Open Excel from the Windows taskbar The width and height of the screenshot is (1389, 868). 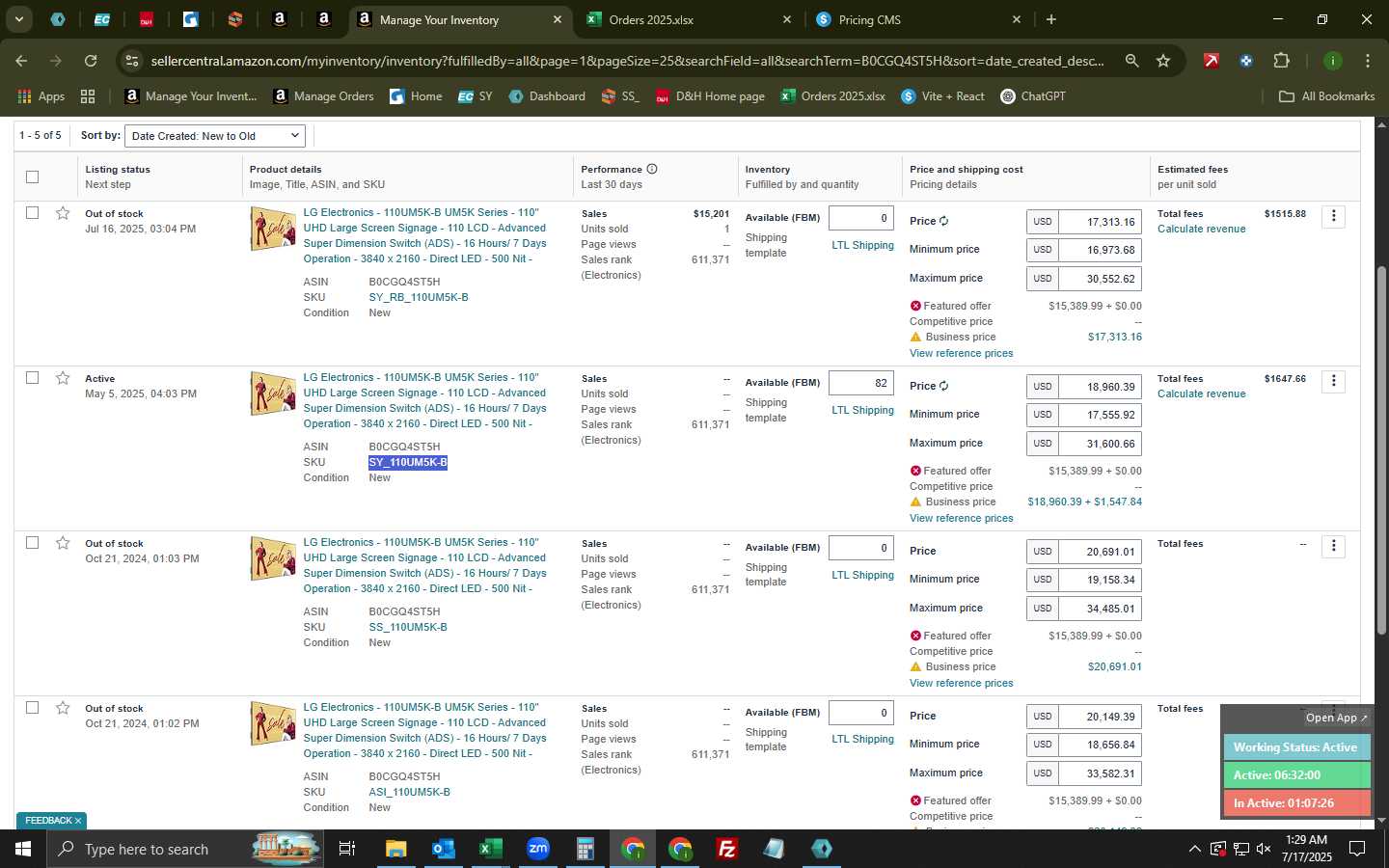[x=490, y=849]
